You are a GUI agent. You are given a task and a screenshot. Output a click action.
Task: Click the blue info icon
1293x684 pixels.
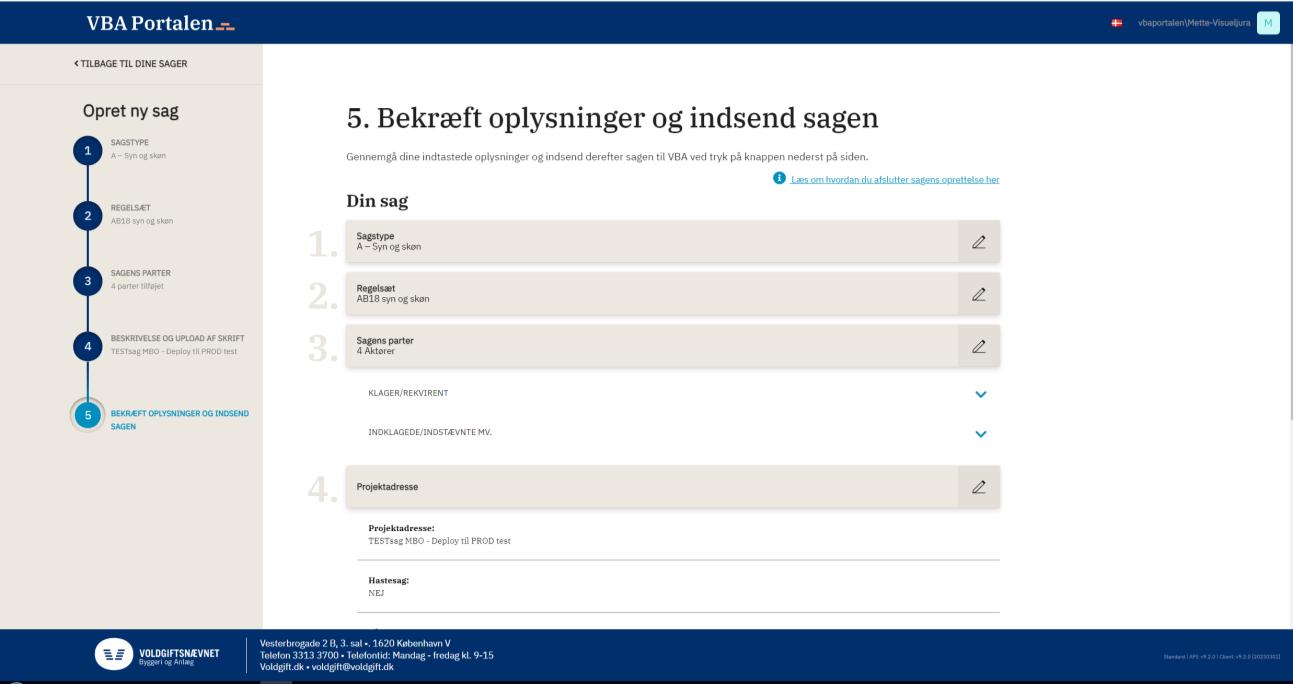(x=779, y=179)
